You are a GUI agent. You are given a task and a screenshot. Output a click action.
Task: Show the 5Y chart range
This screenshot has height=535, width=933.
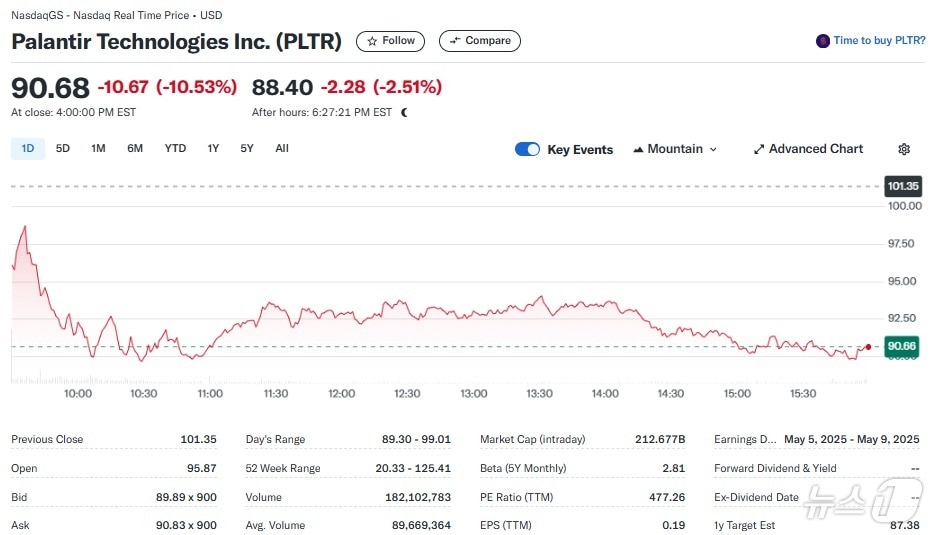coord(247,149)
